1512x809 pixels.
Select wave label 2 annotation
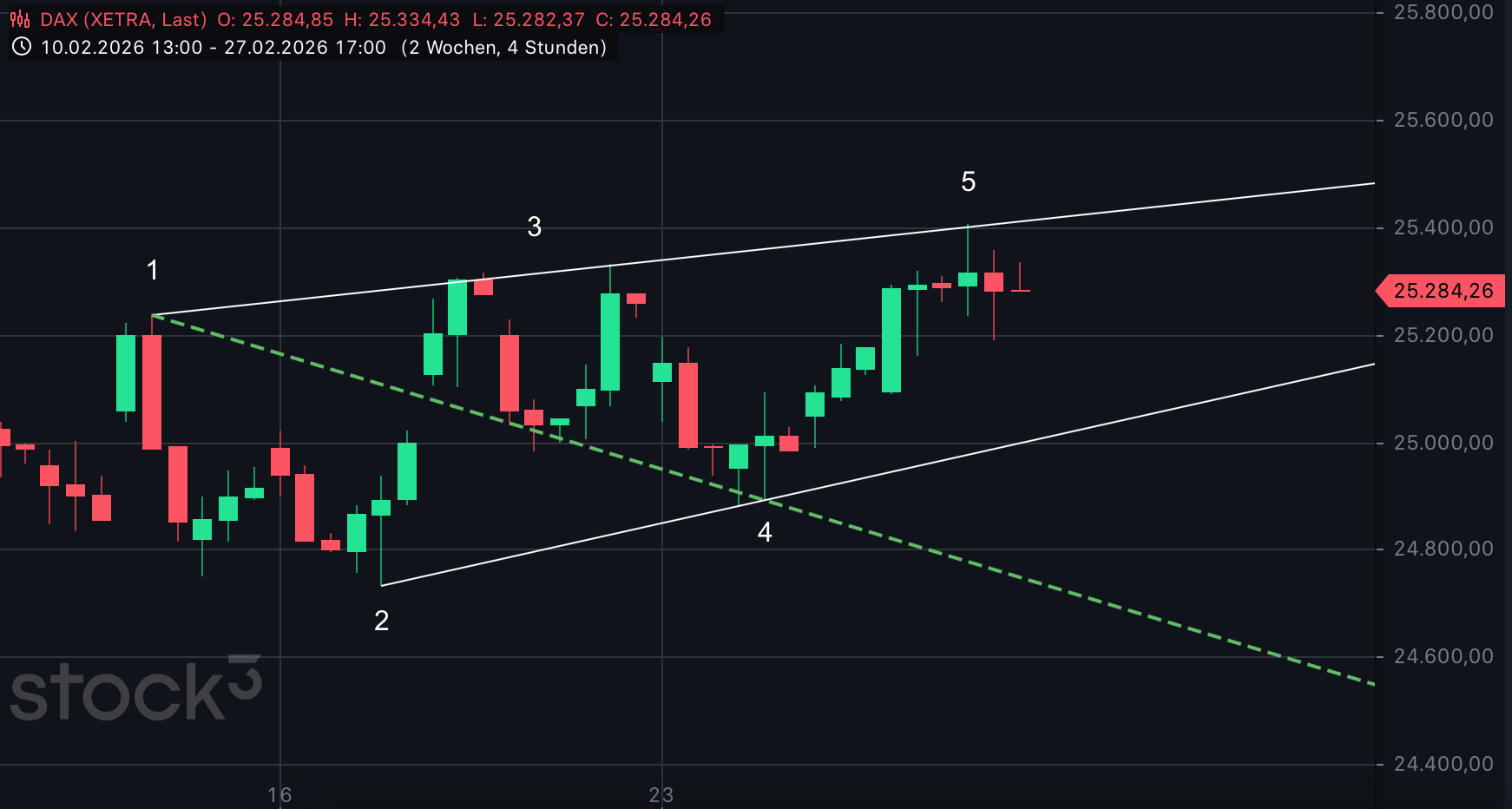(381, 621)
